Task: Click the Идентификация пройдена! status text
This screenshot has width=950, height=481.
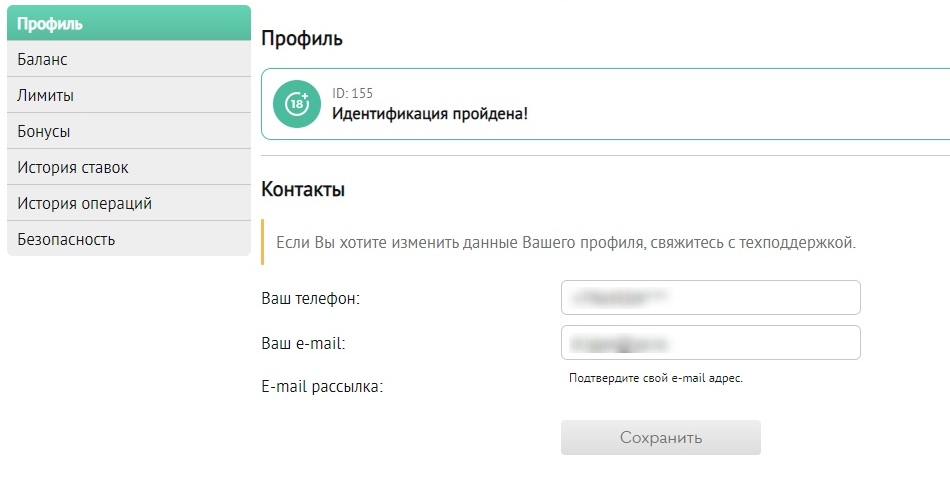Action: pyautogui.click(x=430, y=114)
